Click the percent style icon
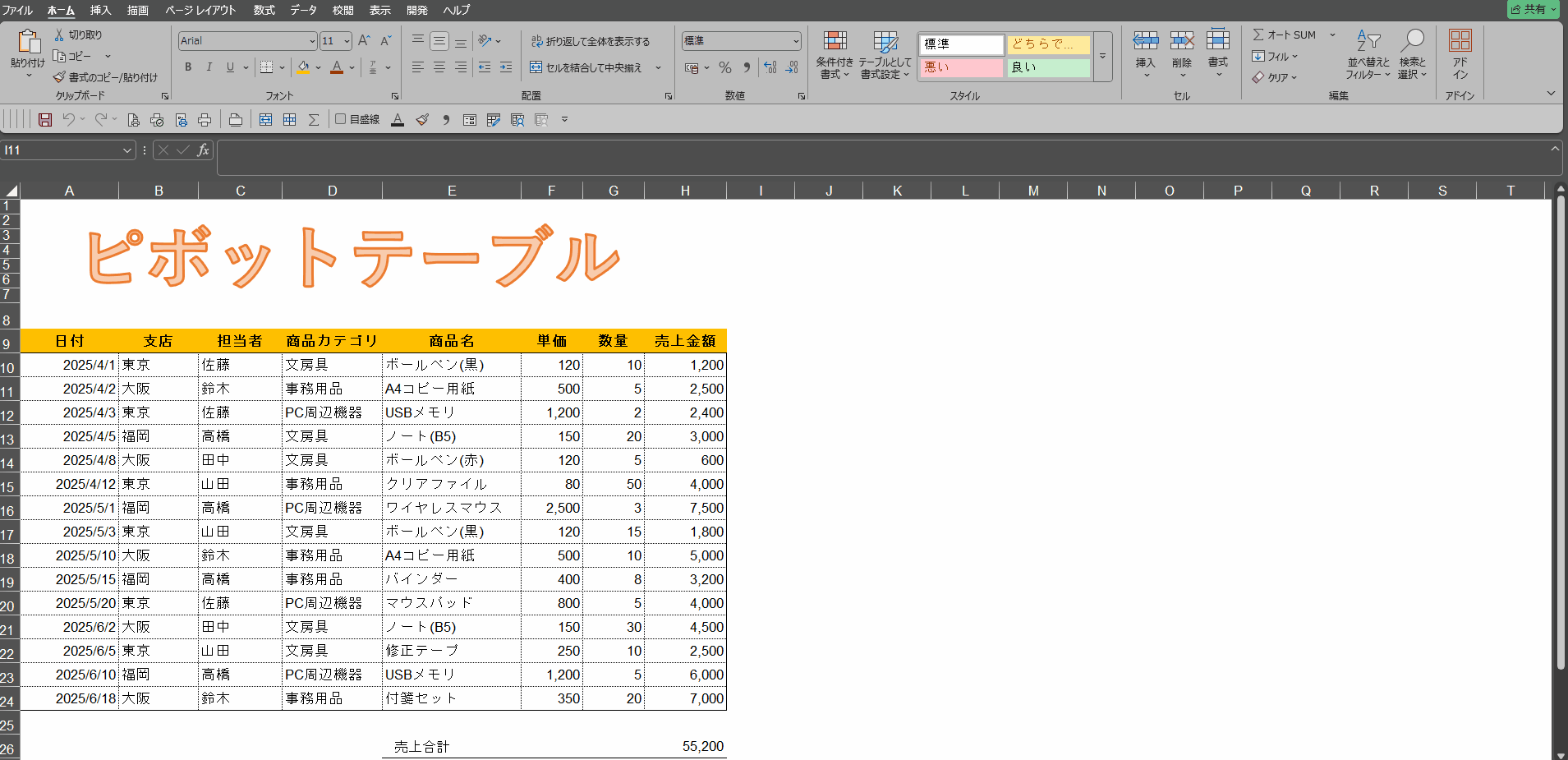This screenshot has width=1568, height=760. (x=724, y=67)
